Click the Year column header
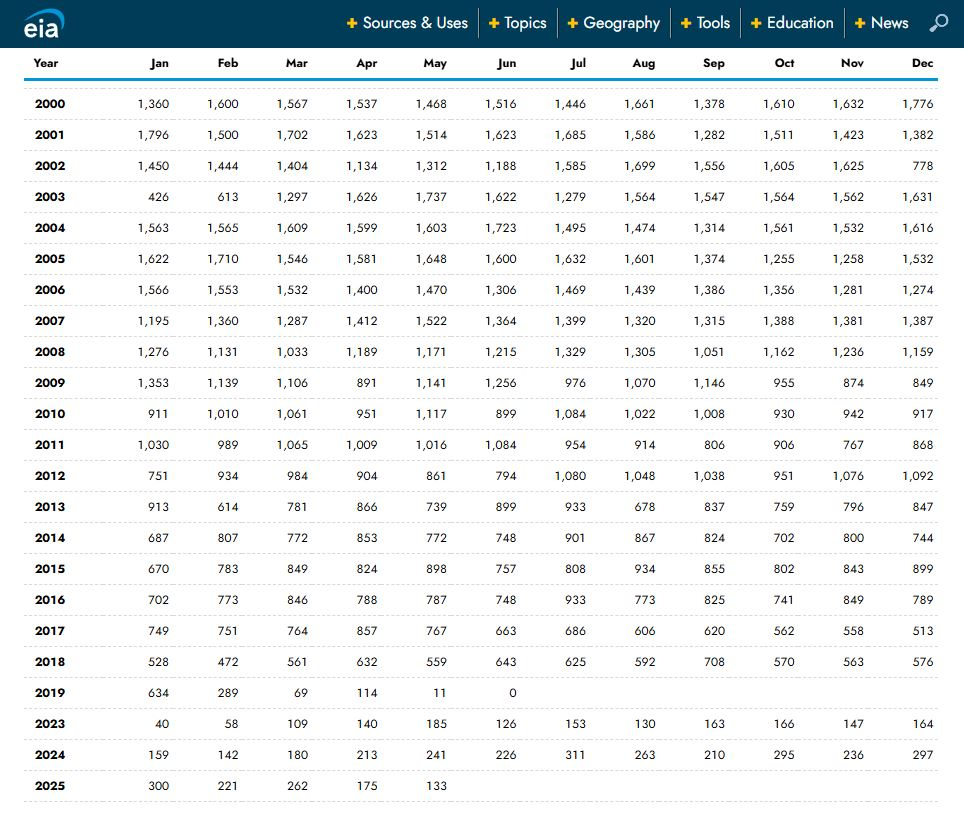This screenshot has height=823, width=964. click(x=46, y=63)
